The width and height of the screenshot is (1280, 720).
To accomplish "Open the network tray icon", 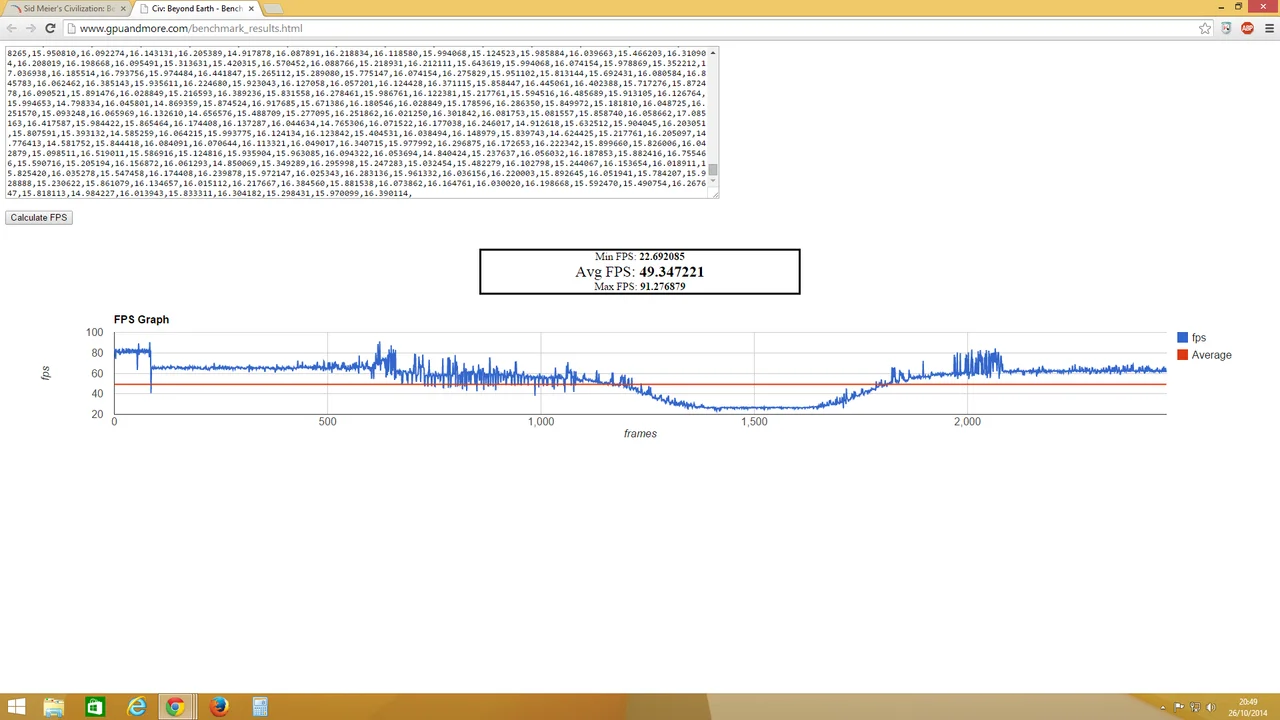I will pyautogui.click(x=1195, y=708).
